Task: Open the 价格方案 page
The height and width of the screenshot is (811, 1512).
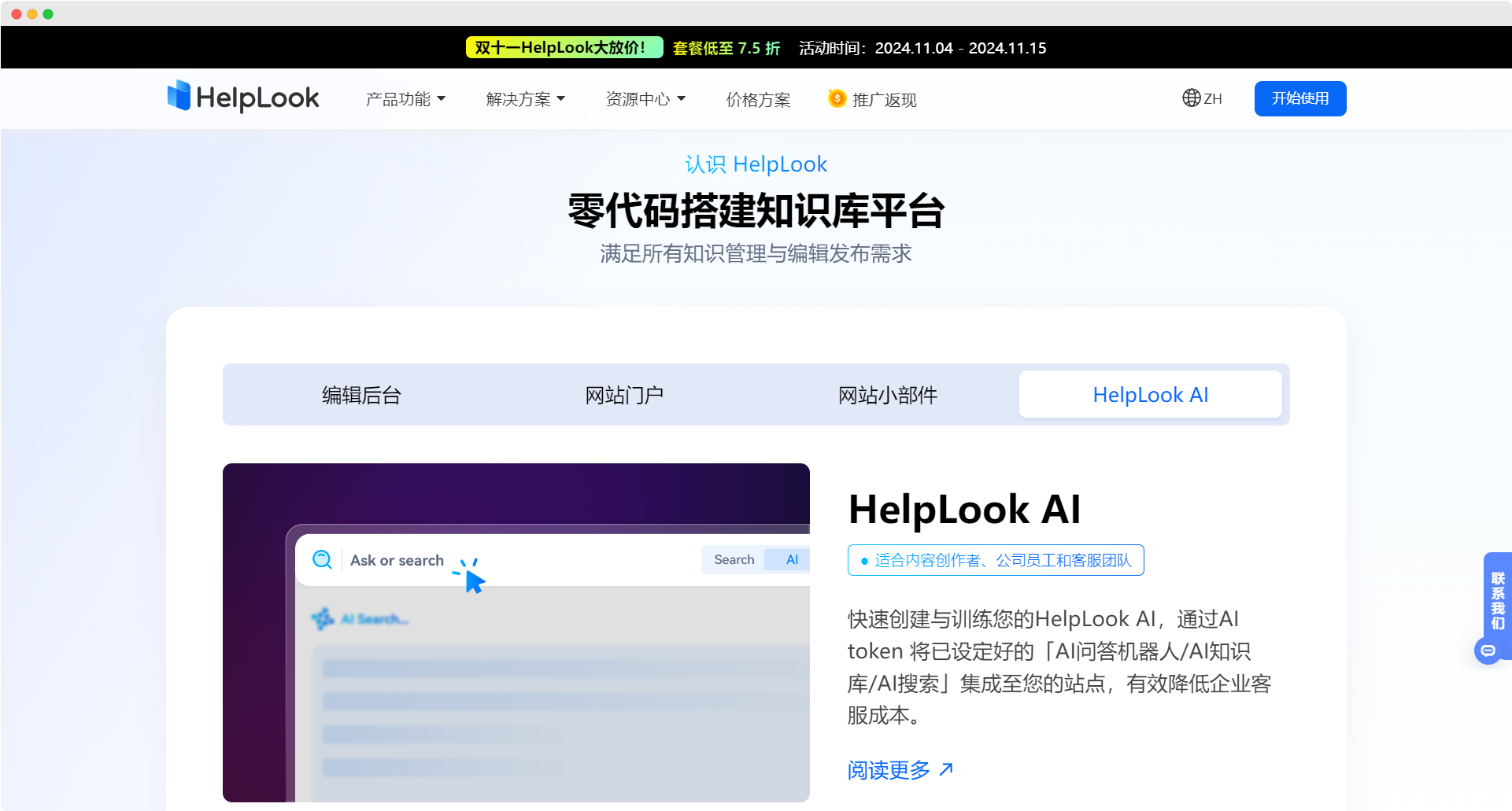Action: [758, 99]
